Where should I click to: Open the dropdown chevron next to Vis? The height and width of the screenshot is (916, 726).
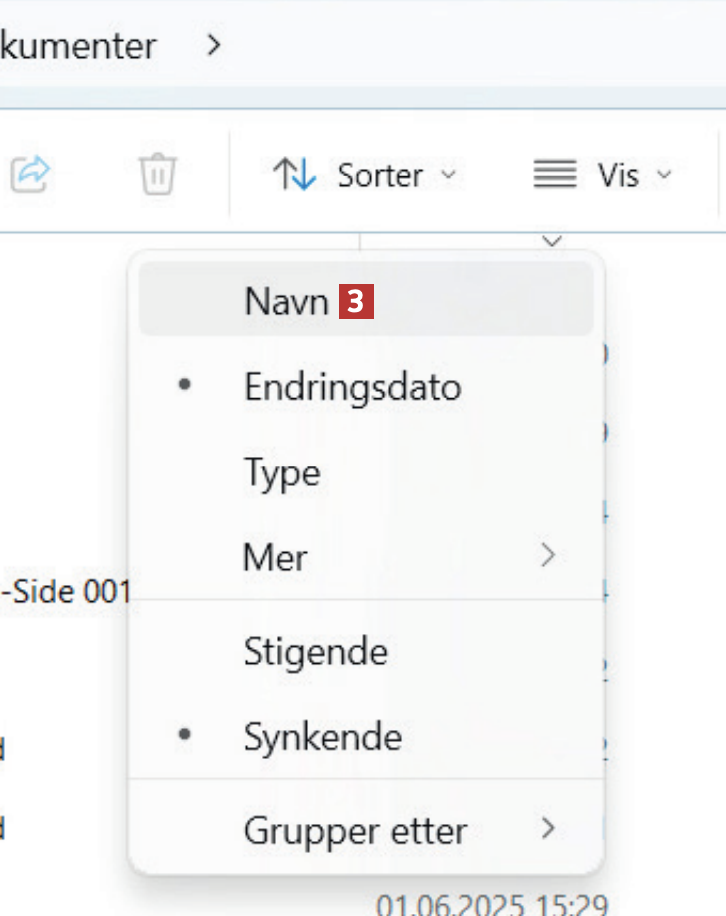pyautogui.click(x=664, y=176)
